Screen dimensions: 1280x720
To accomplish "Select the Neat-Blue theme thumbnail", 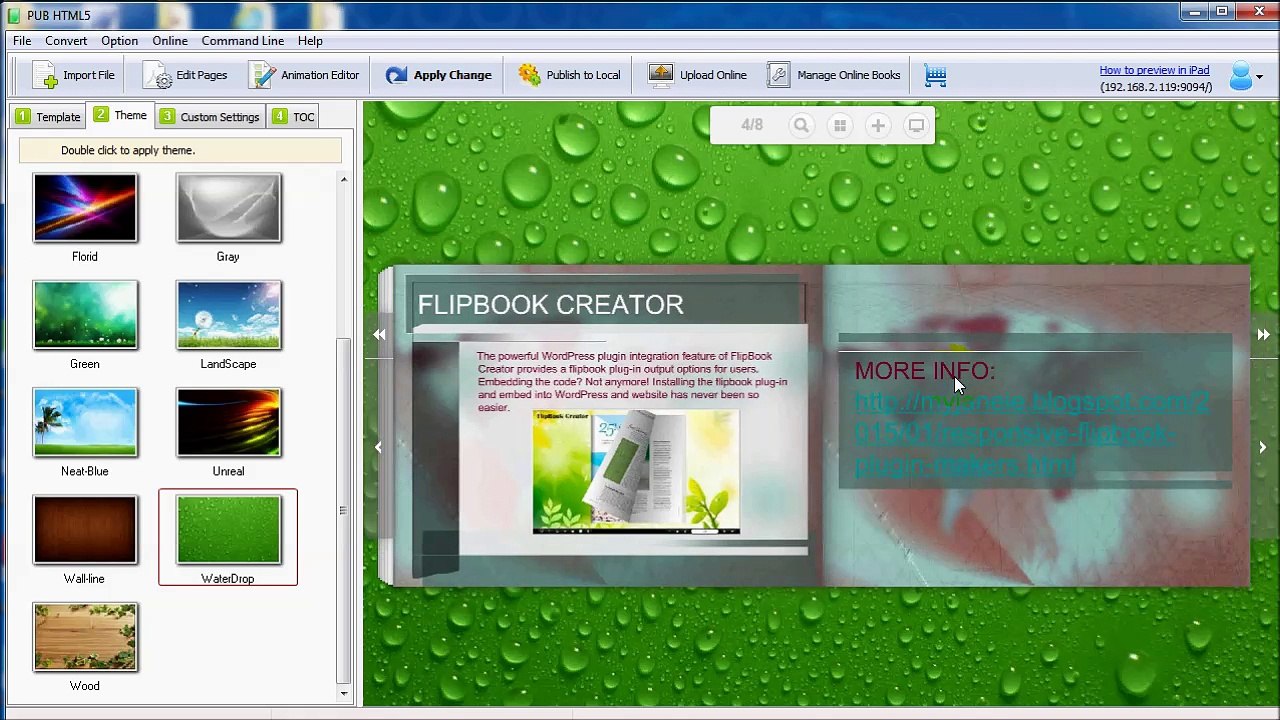I will click(85, 422).
